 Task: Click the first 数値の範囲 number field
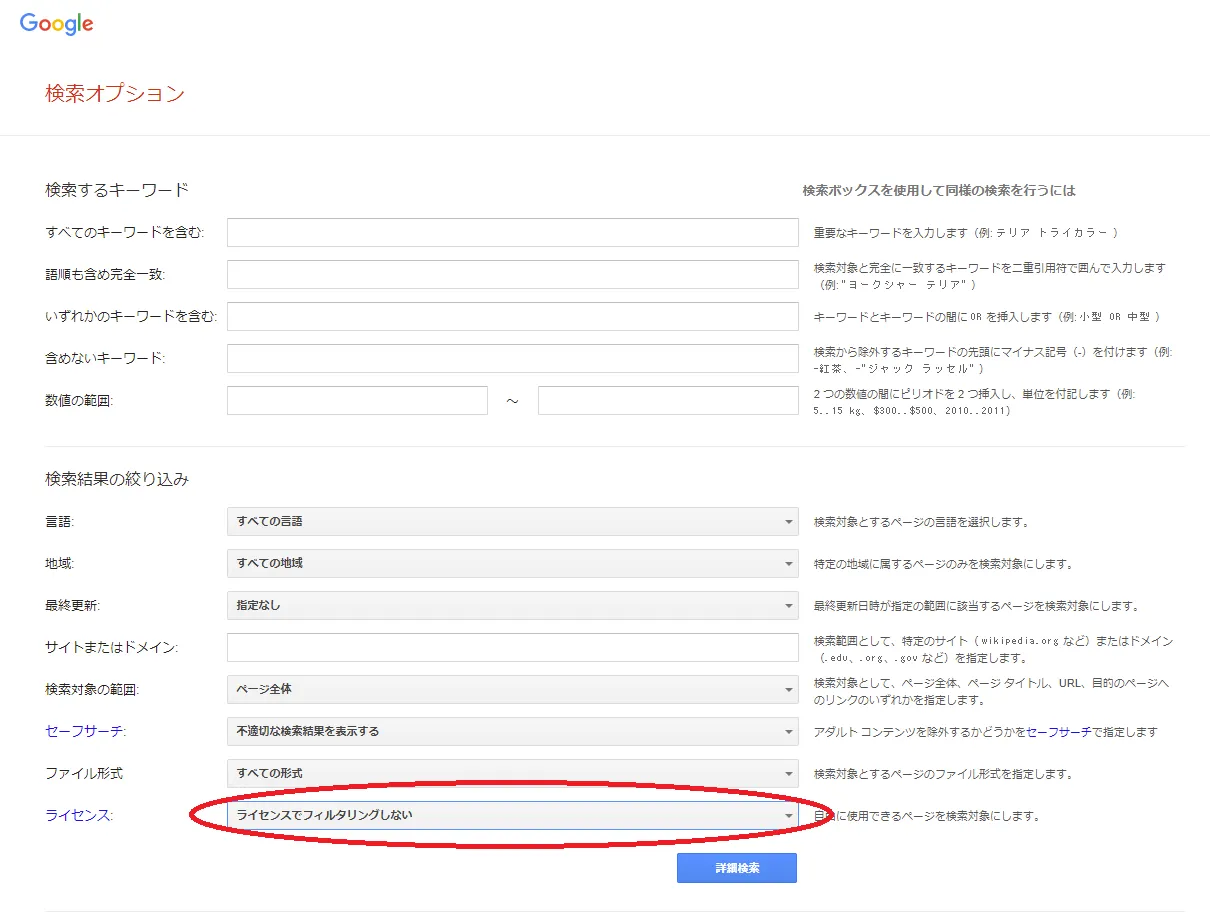pos(357,400)
